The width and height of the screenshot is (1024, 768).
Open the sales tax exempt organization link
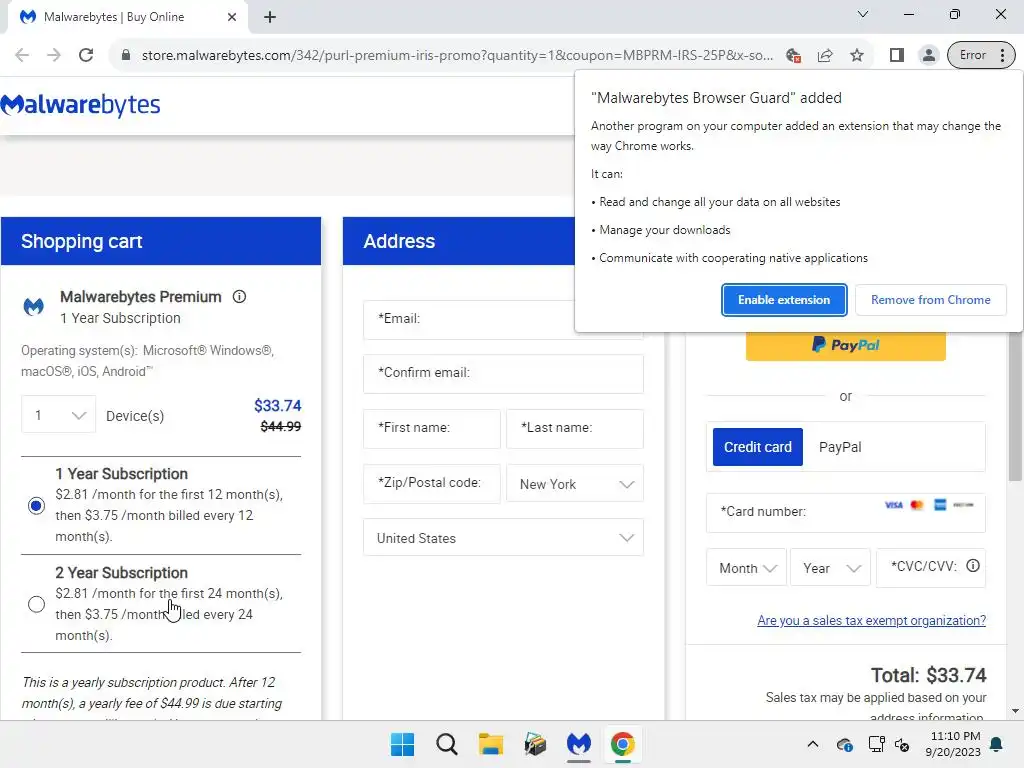pos(871,620)
